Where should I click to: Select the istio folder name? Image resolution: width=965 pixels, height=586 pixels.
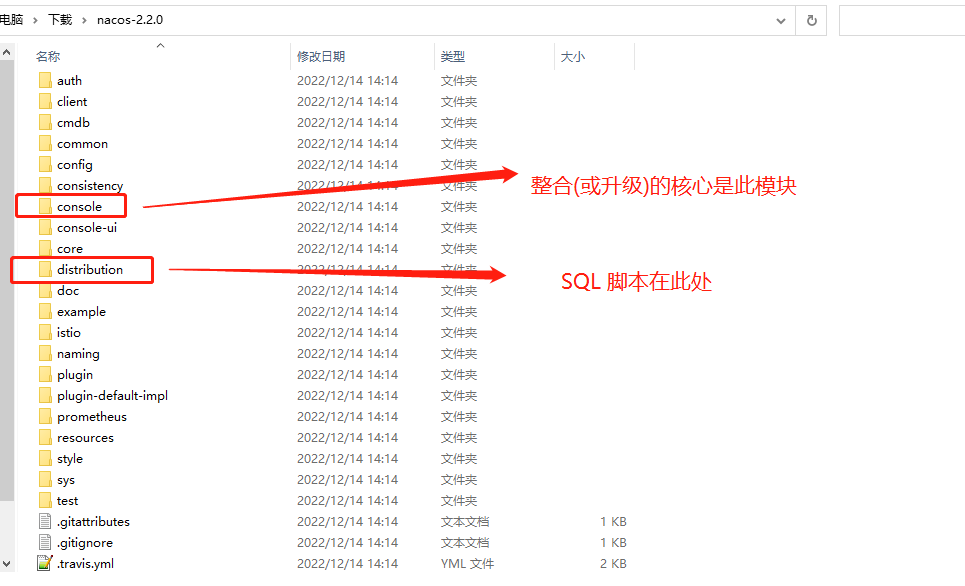[x=68, y=332]
